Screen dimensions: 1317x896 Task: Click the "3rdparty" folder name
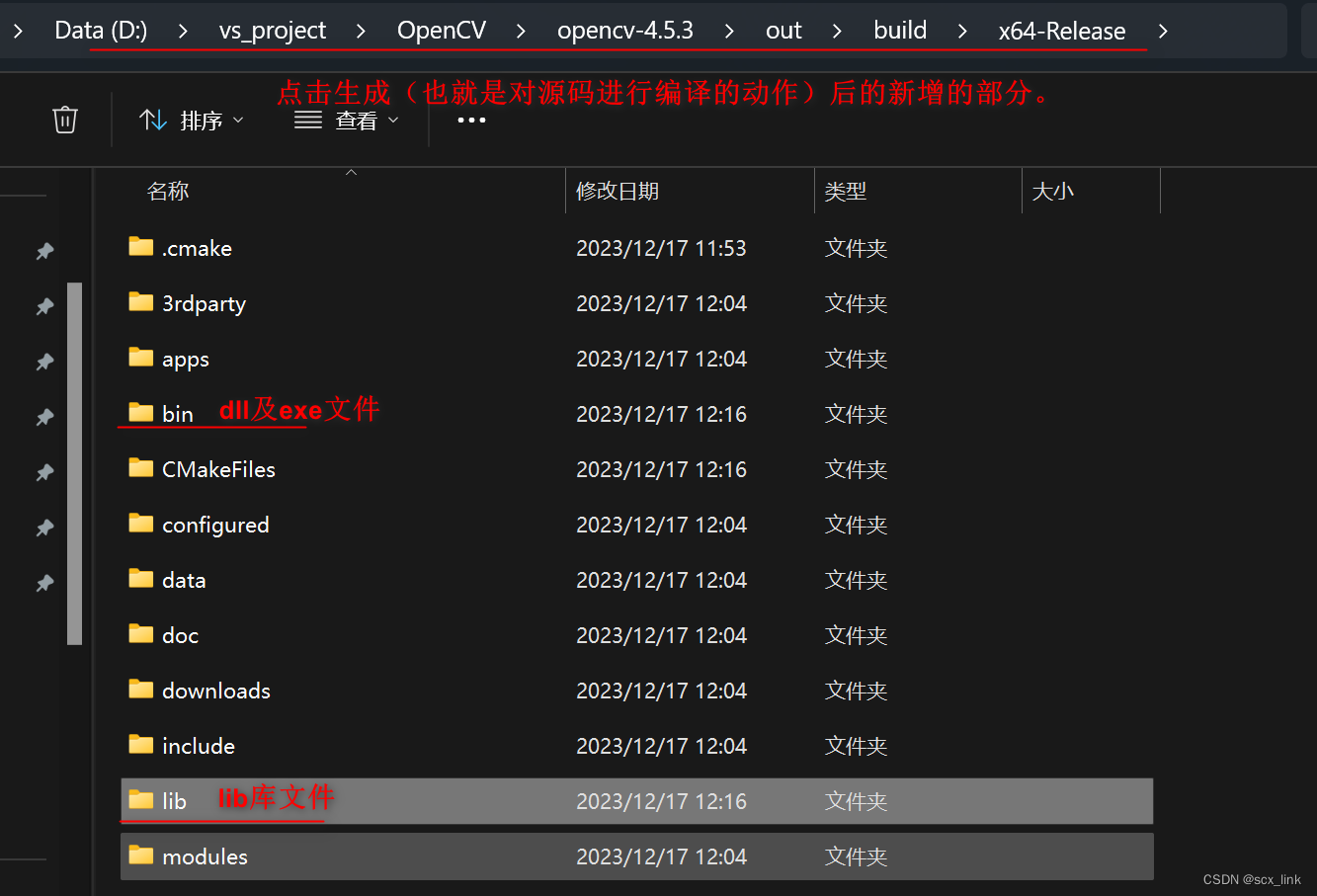tap(204, 304)
